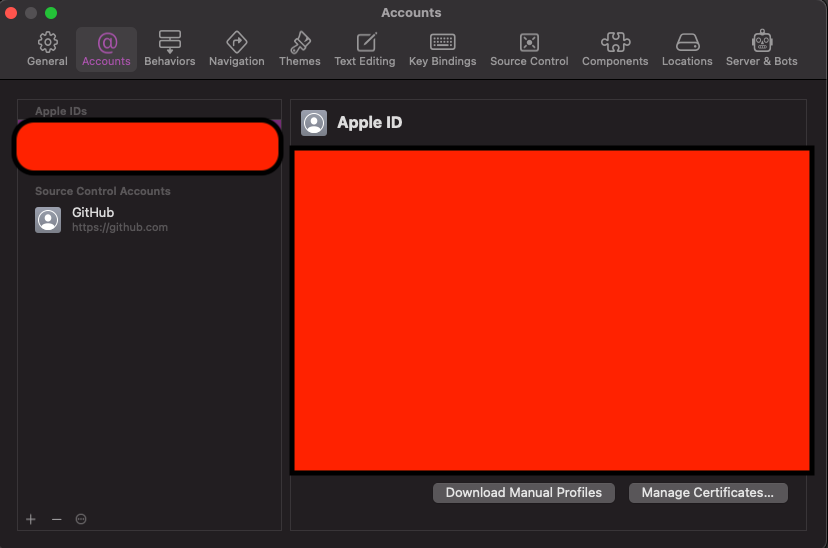The height and width of the screenshot is (548, 828).
Task: Add a new account with plus button
Action: point(31,519)
